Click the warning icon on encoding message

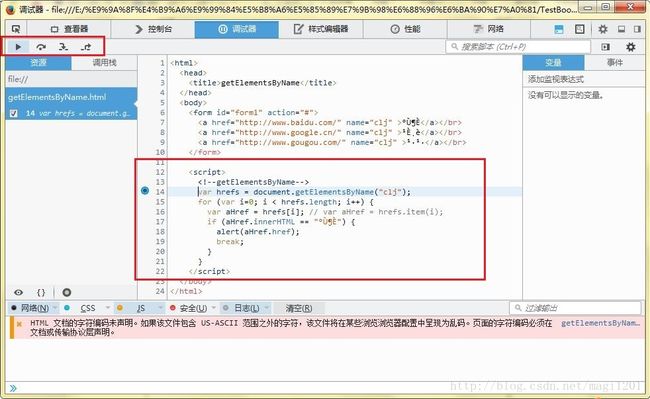point(19,324)
